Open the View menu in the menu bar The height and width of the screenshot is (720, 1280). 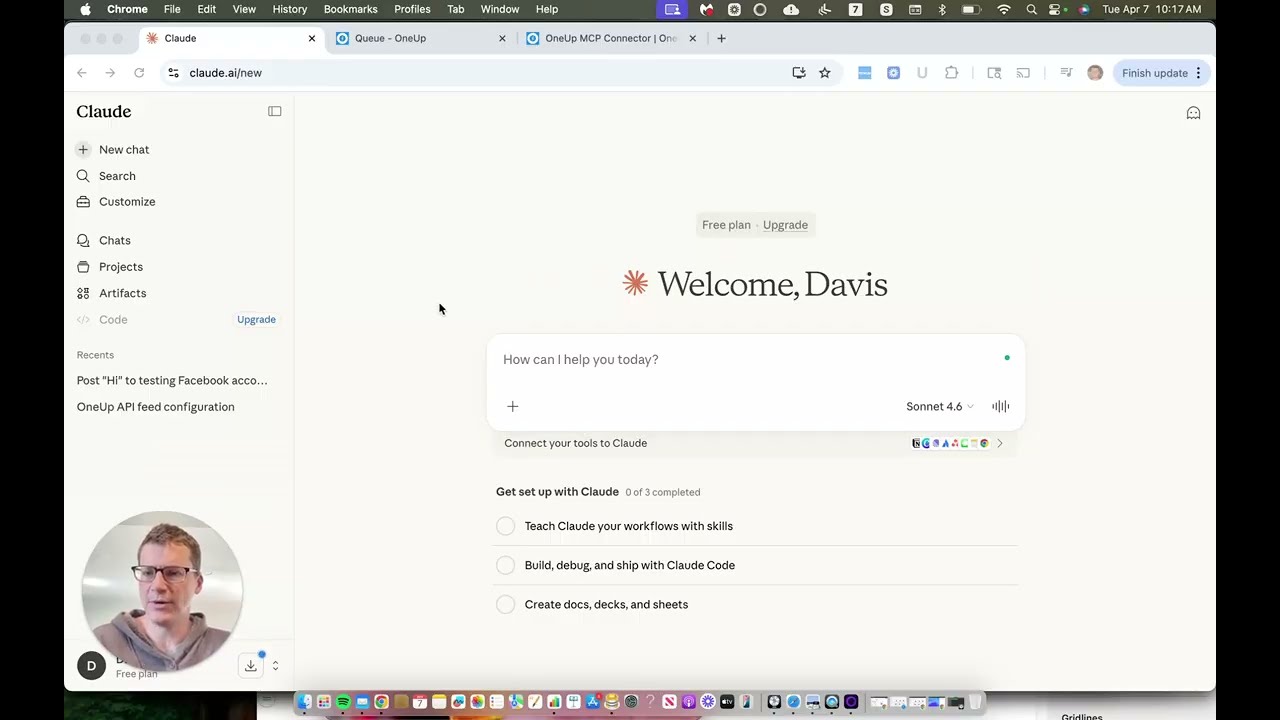(244, 10)
